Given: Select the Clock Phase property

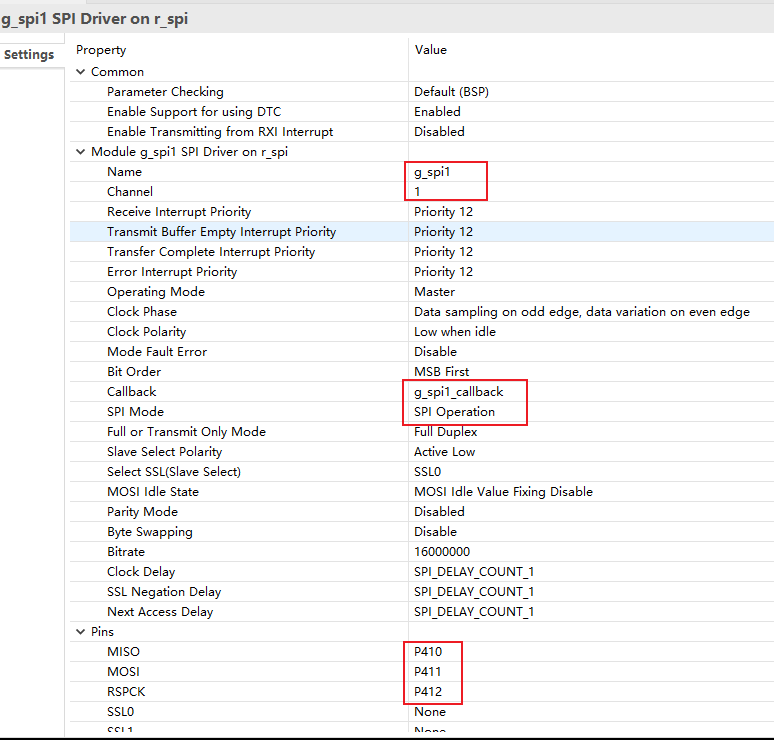Looking at the screenshot, I should (142, 312).
